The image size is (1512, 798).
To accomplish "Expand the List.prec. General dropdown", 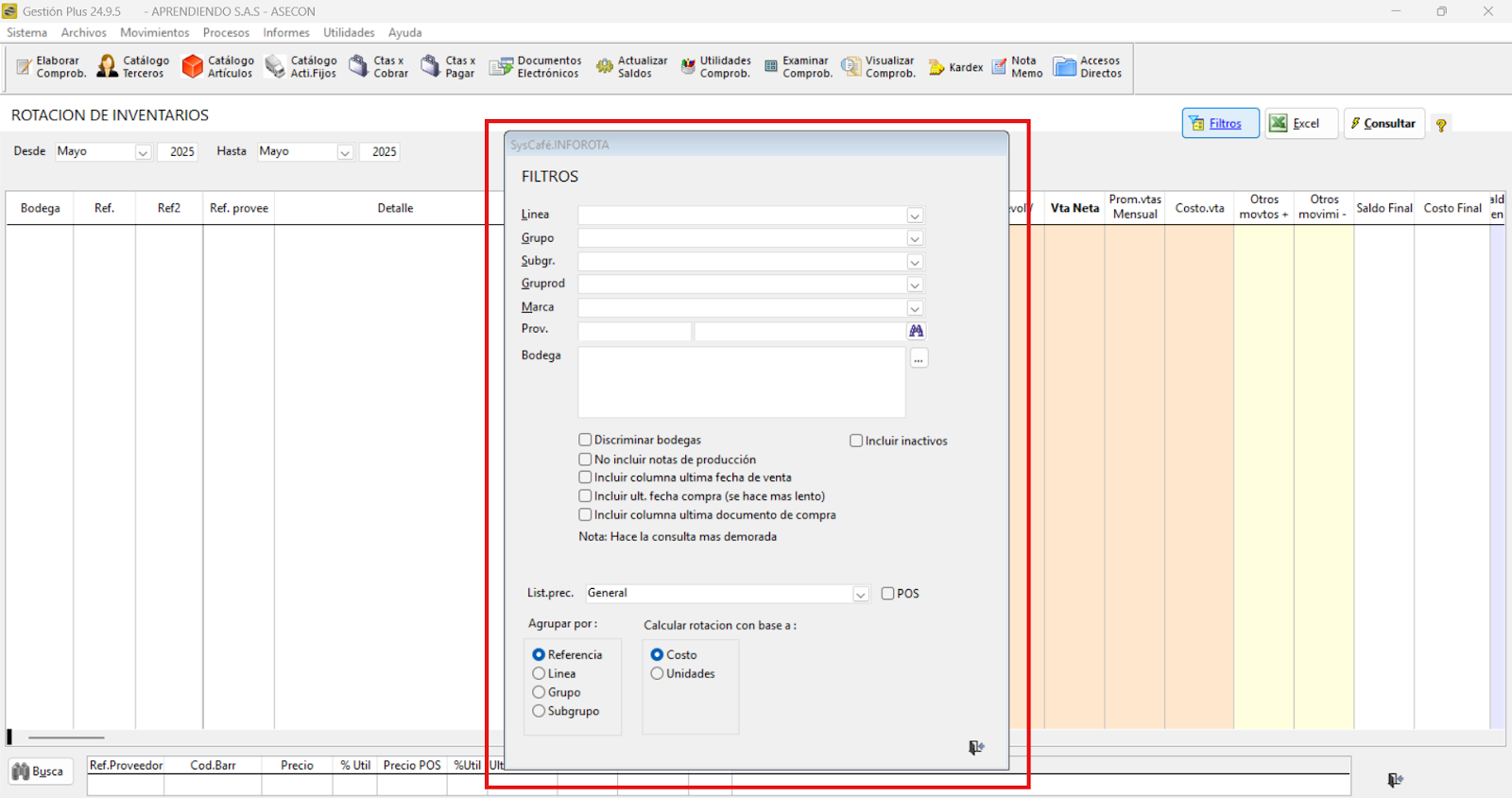I will (x=860, y=594).
